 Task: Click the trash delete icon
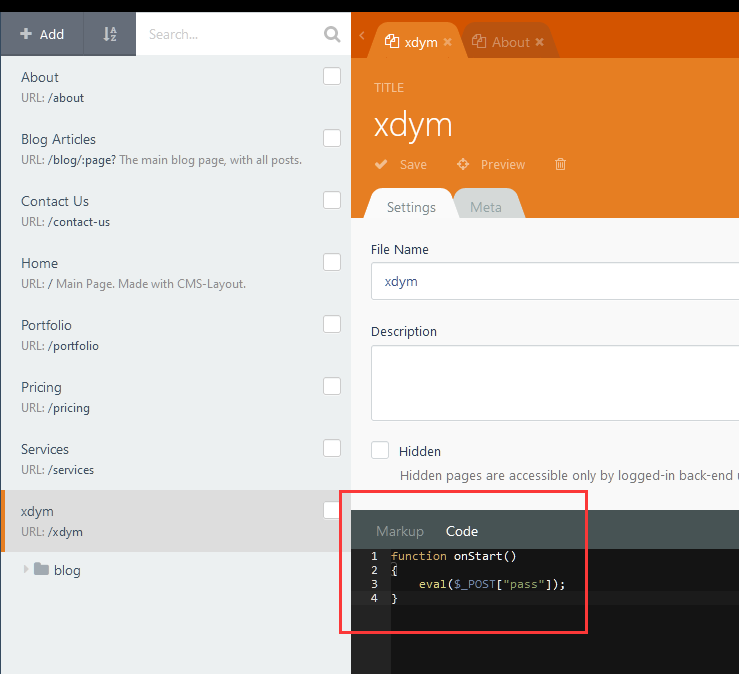point(560,164)
